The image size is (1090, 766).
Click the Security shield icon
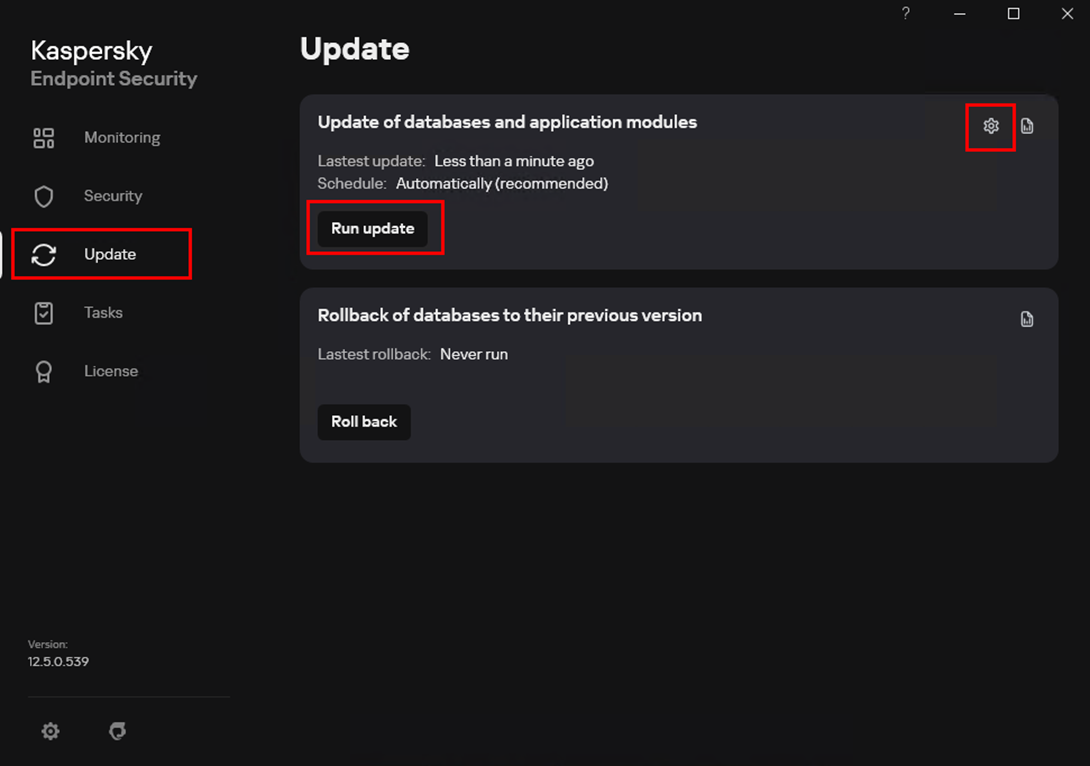point(44,197)
